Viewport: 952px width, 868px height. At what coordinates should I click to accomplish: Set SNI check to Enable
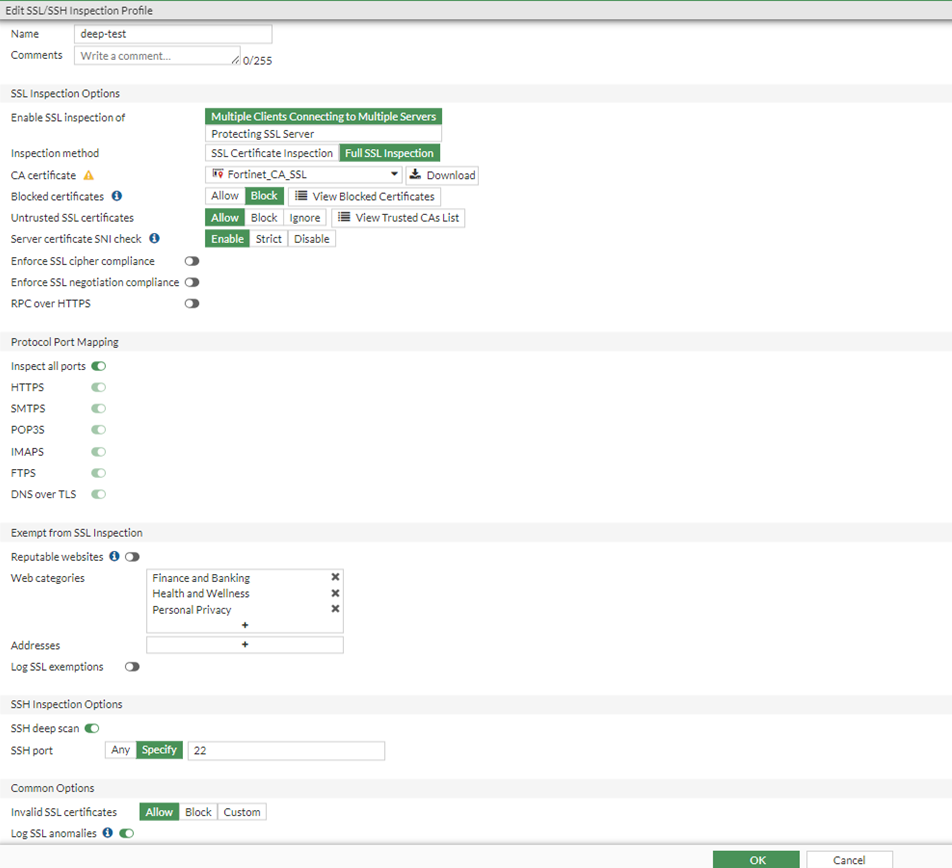[x=228, y=239]
